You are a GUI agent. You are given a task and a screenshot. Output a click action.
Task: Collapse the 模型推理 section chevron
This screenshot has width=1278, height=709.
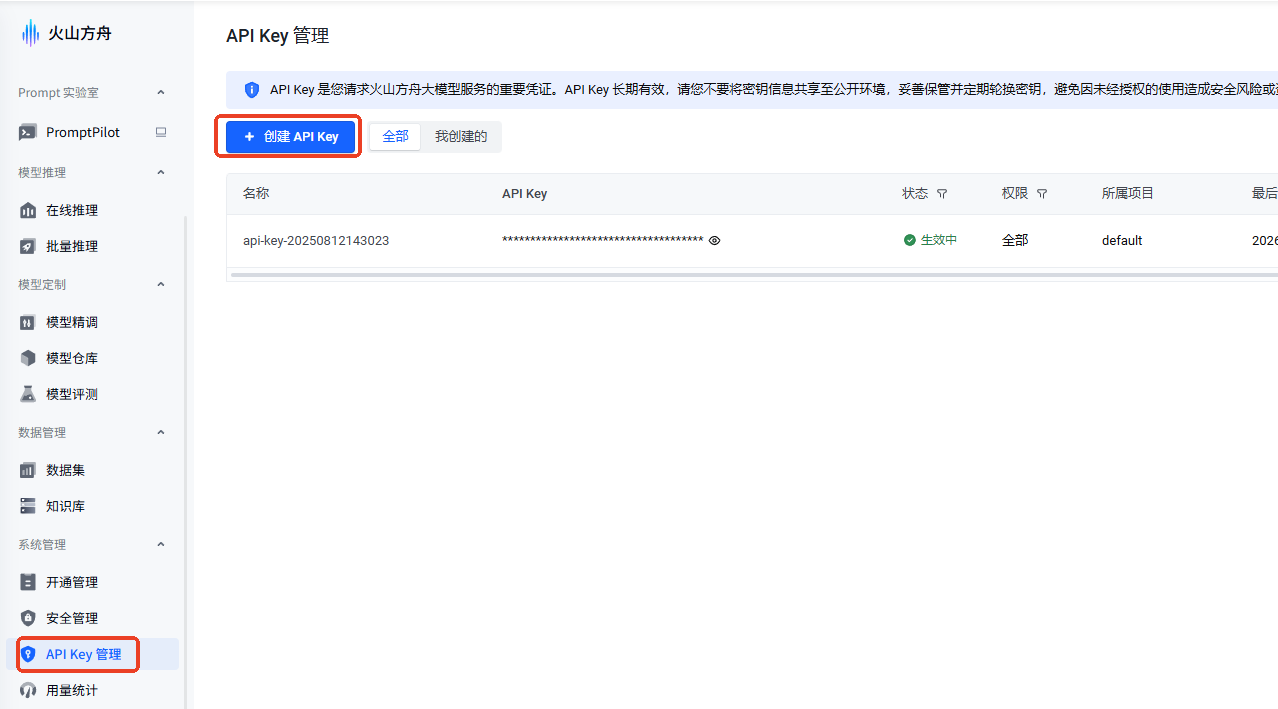coord(161,172)
